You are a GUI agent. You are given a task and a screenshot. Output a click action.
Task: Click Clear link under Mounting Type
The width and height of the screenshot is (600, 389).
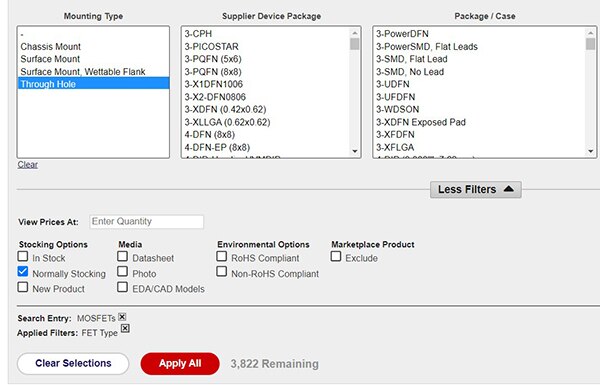click(28, 164)
